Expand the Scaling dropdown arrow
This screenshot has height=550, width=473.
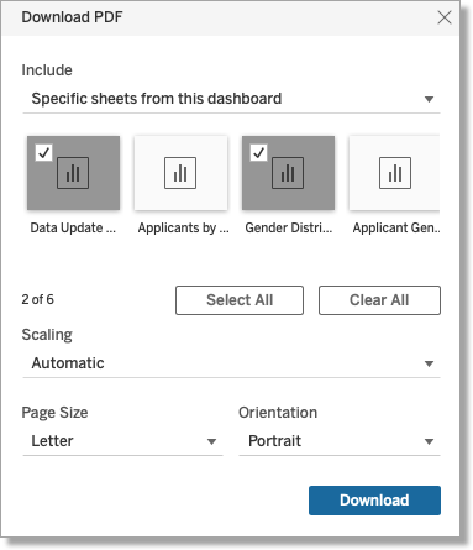[x=429, y=364]
